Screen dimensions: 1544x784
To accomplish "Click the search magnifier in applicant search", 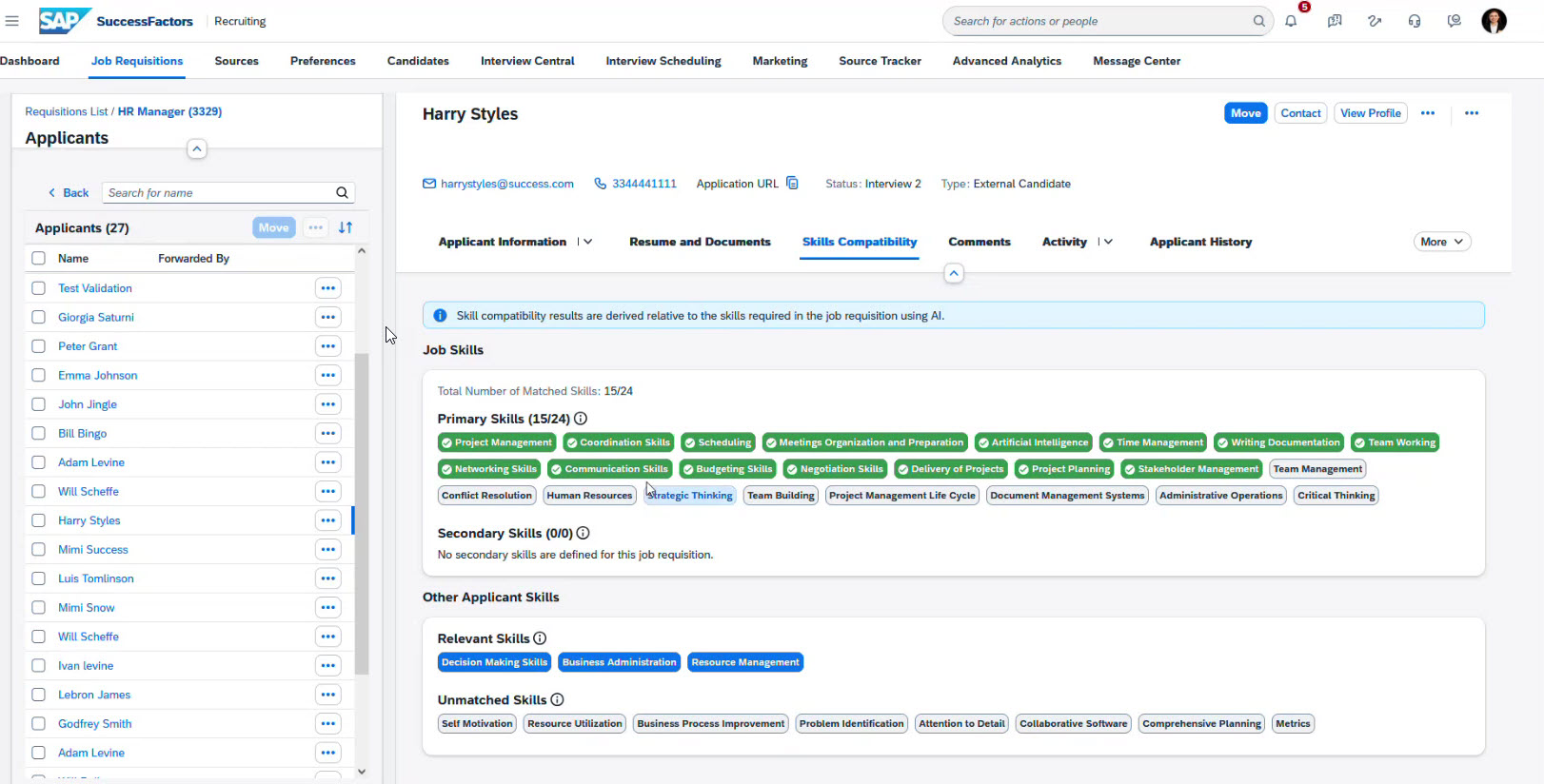I will click(342, 193).
